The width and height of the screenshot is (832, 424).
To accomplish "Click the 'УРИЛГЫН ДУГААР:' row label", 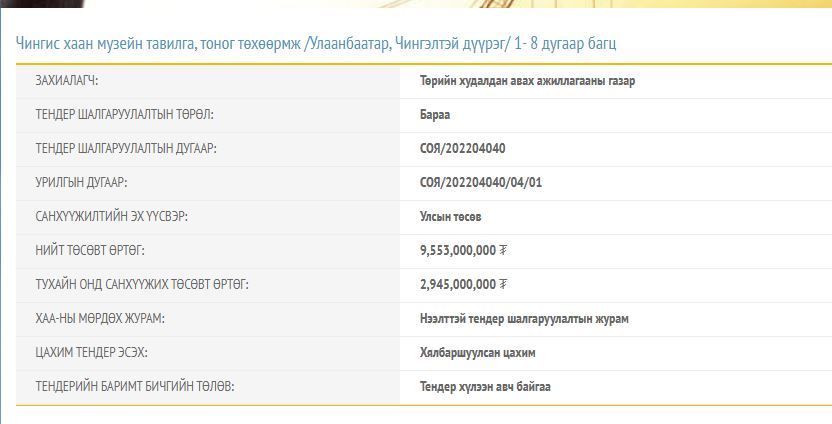I will (81, 183).
